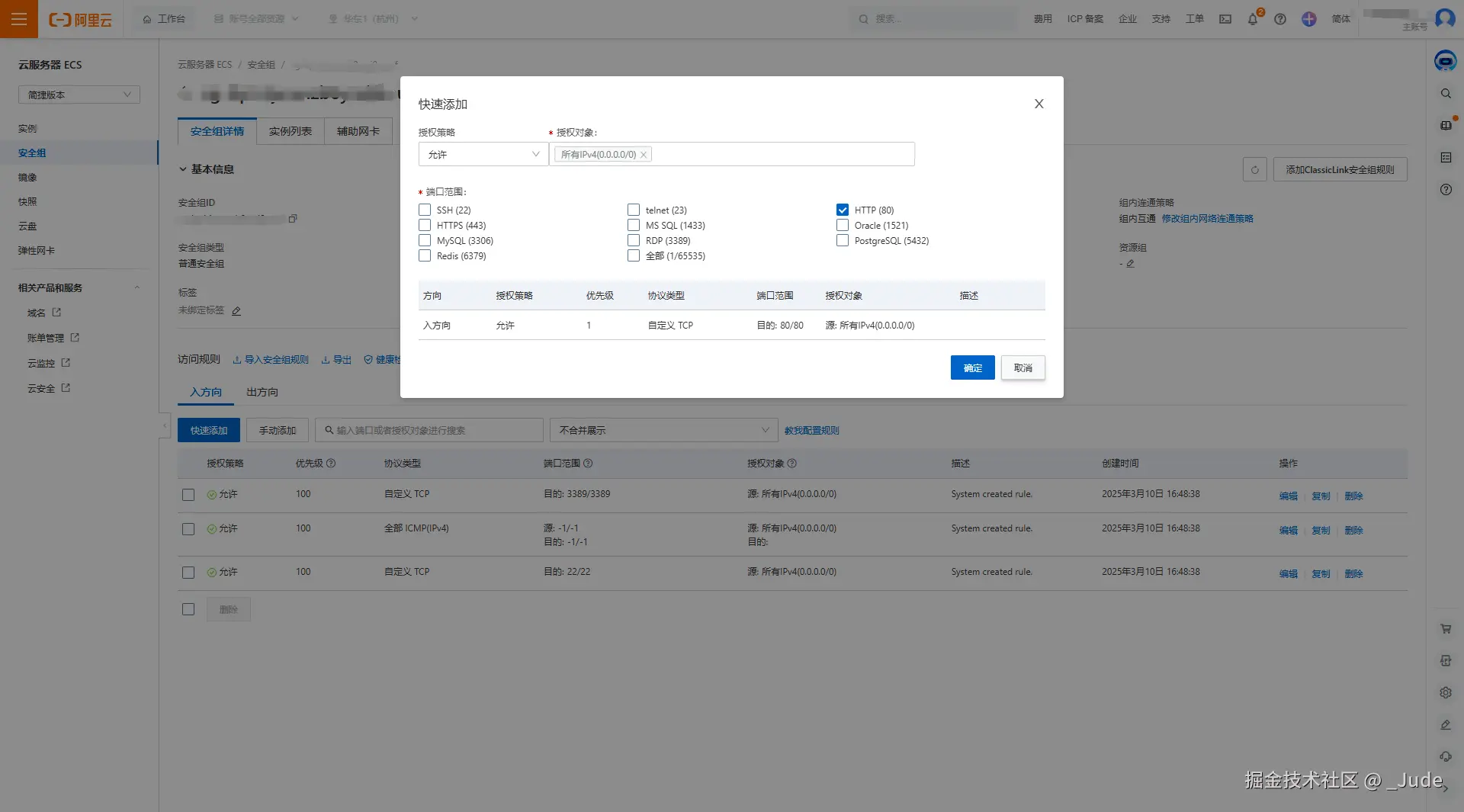Select the 入方向 rules tab

(x=206, y=392)
